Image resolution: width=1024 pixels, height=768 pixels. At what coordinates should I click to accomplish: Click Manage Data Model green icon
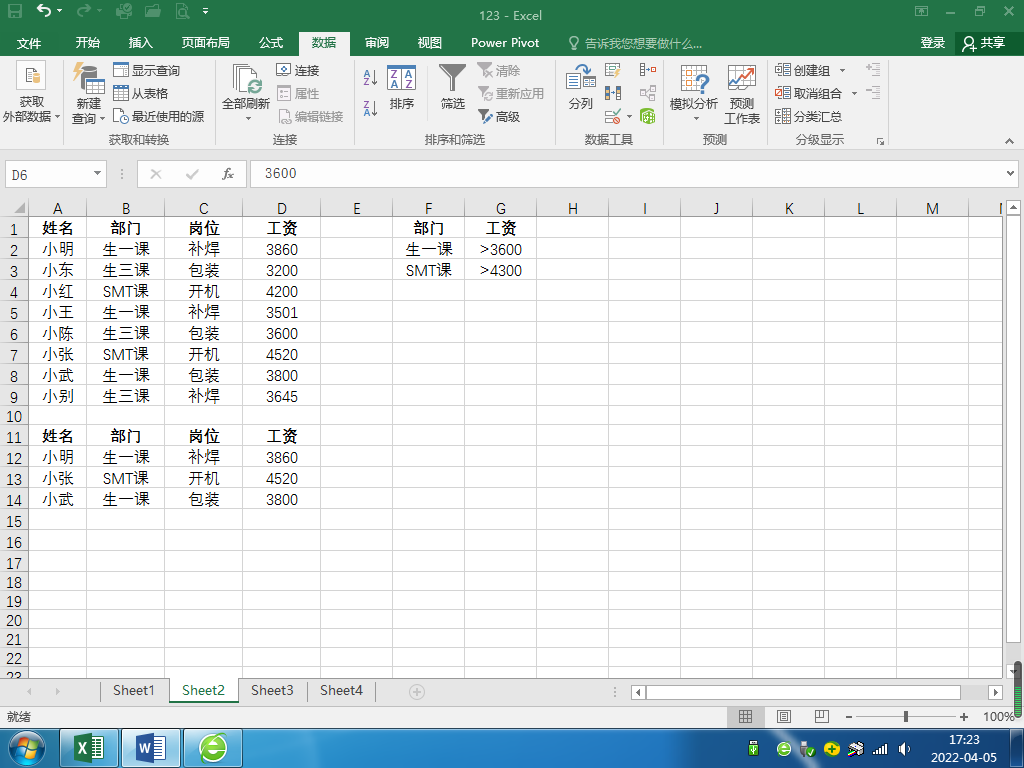tap(648, 117)
